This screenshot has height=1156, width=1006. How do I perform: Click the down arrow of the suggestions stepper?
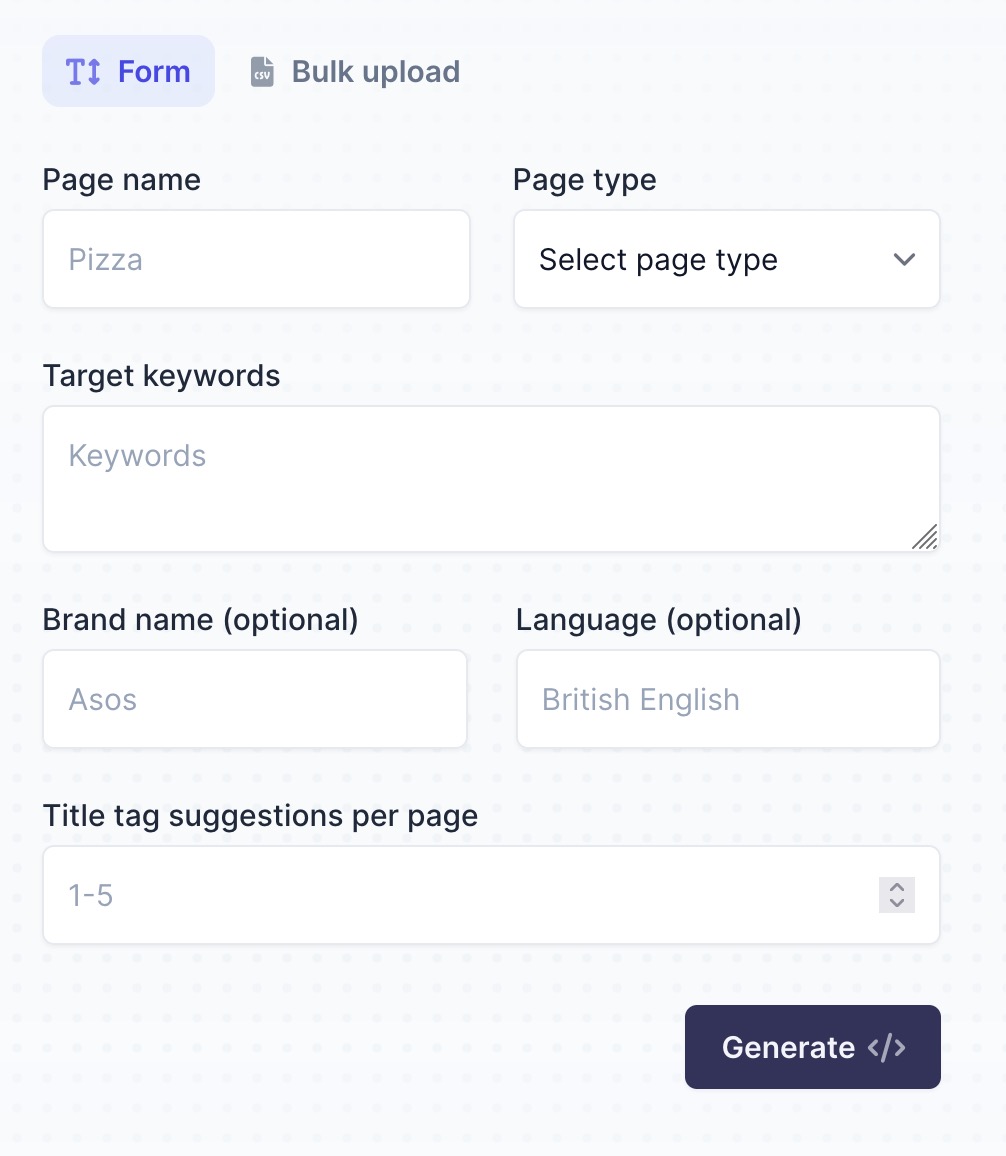[896, 901]
